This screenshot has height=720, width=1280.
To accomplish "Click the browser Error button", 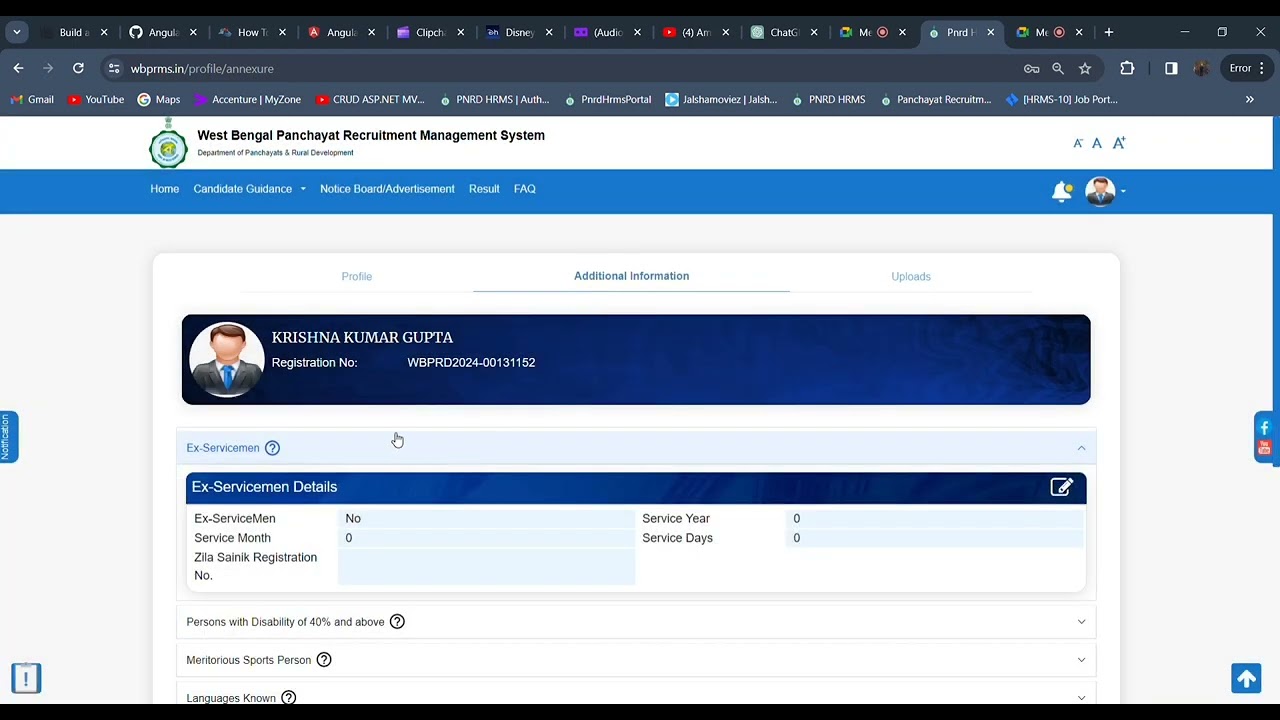I will (1248, 68).
